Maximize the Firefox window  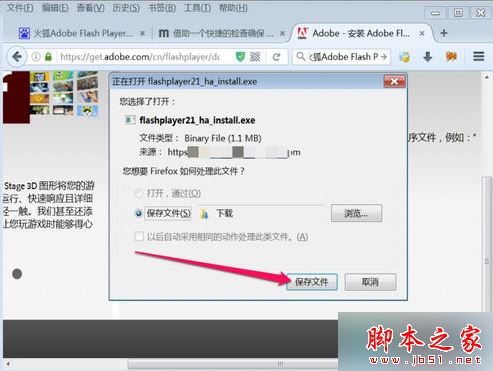click(458, 13)
